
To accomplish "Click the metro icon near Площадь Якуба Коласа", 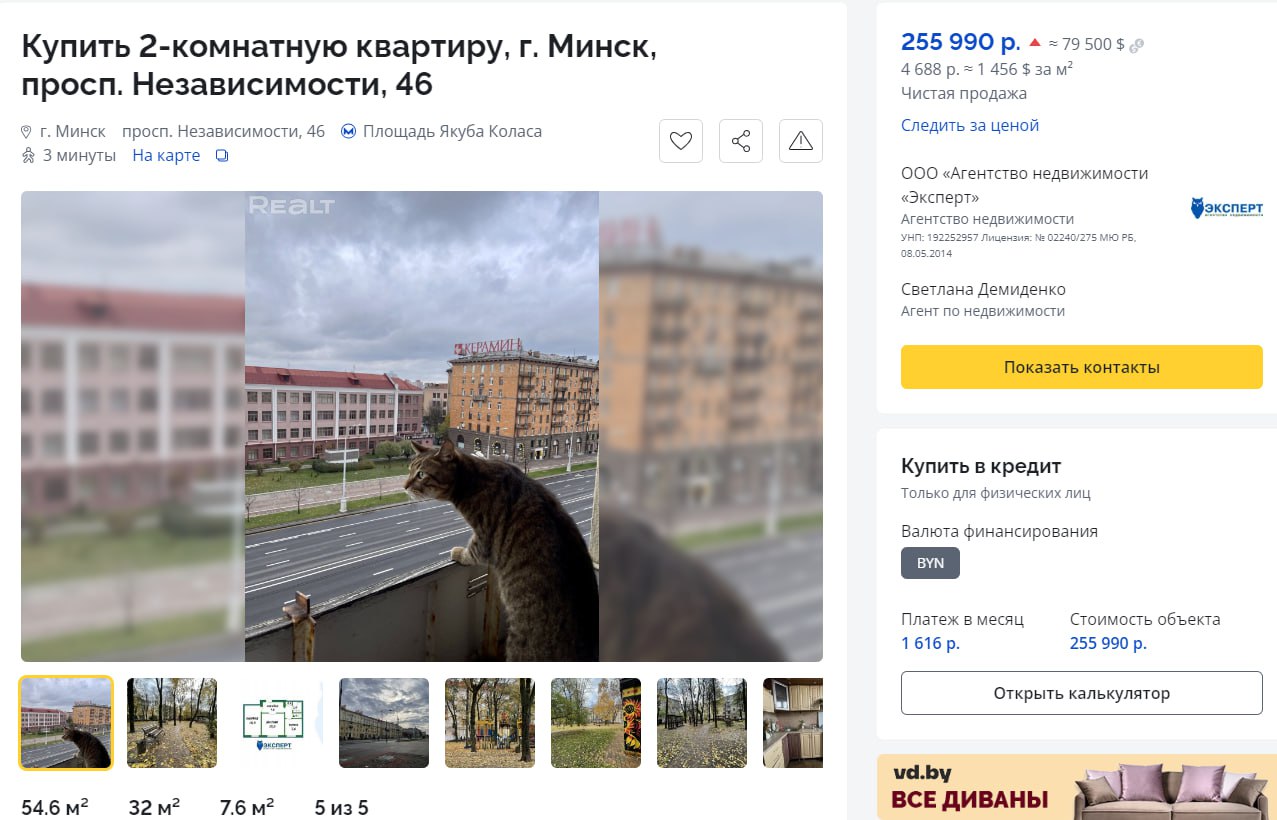I will click(x=348, y=131).
